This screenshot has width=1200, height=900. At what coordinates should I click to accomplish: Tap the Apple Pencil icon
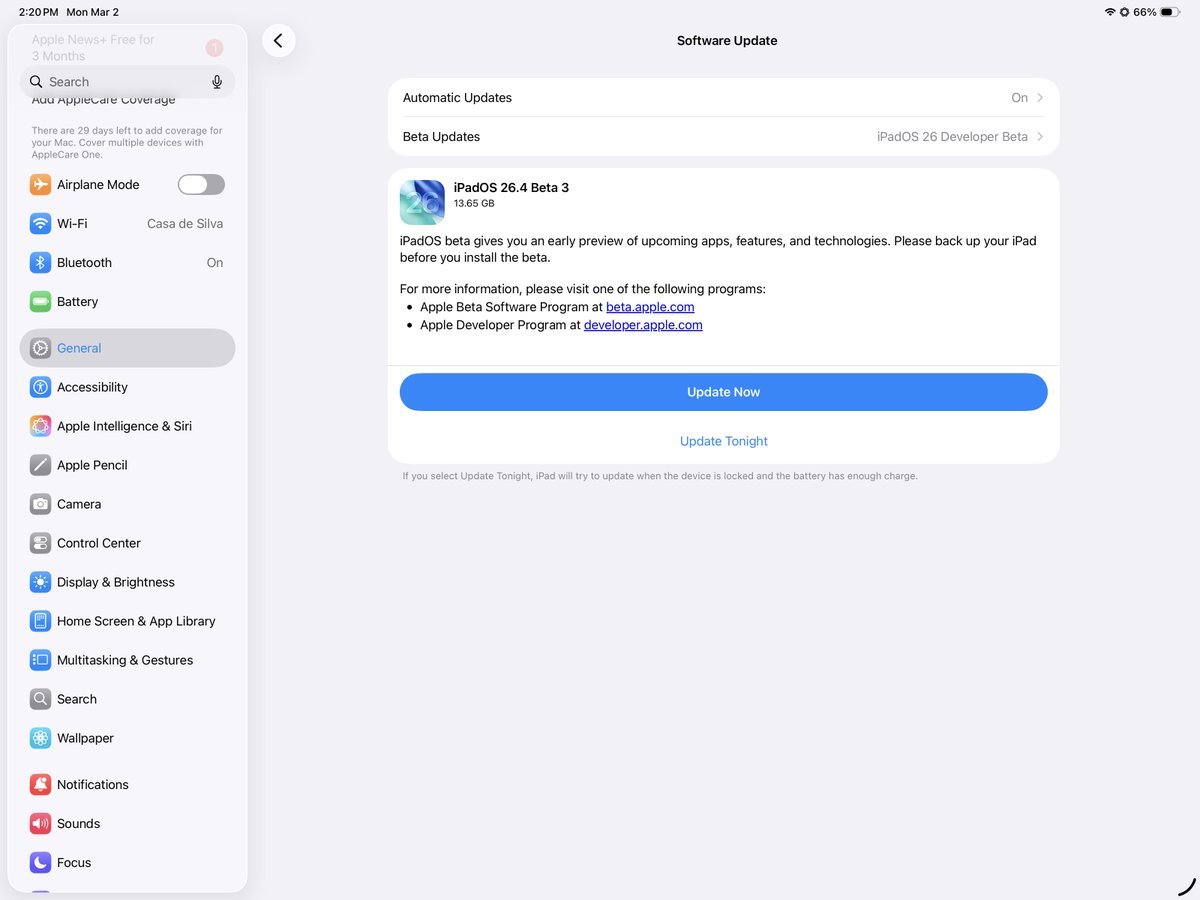click(x=40, y=465)
